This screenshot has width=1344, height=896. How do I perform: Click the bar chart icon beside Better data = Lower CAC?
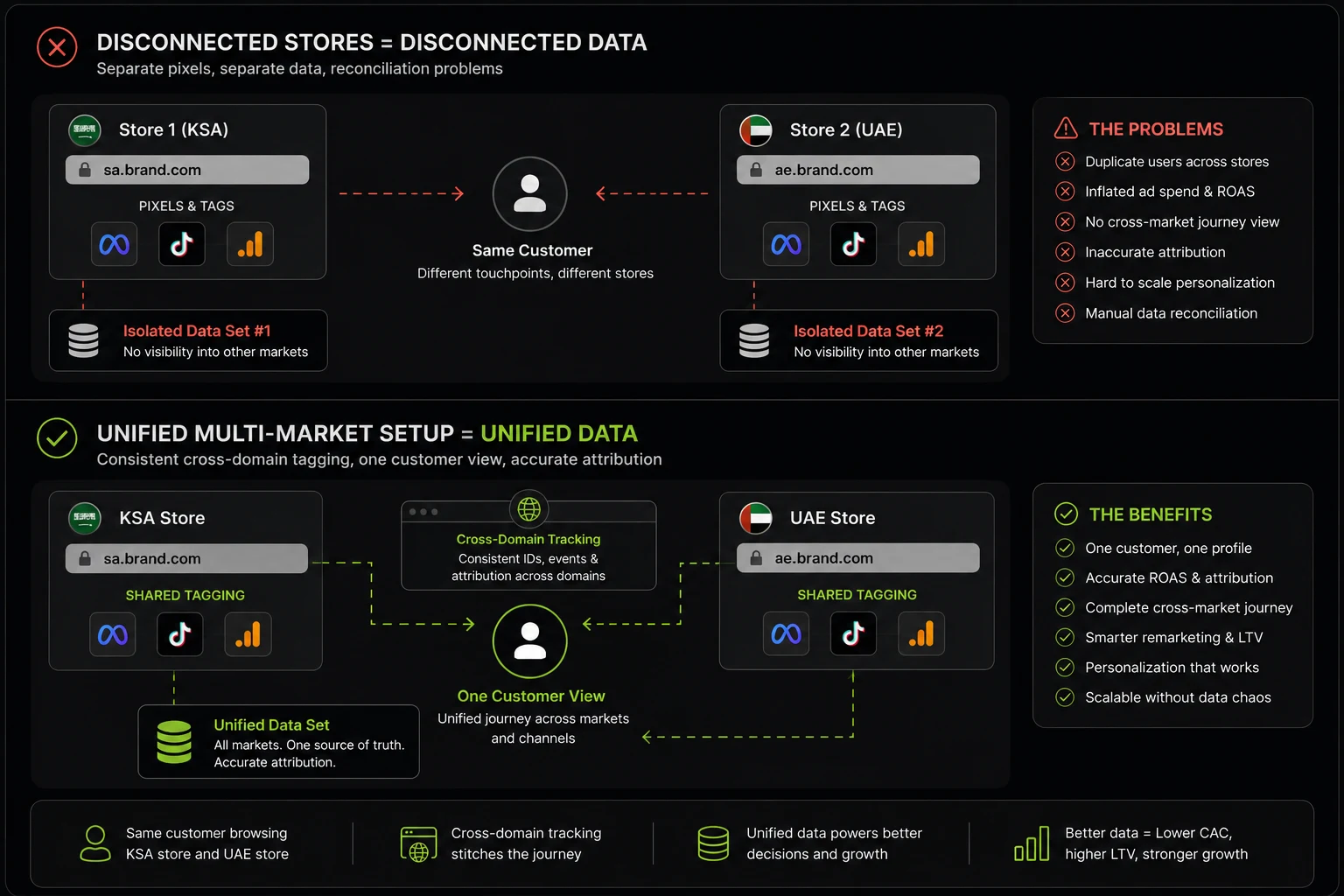[1032, 843]
